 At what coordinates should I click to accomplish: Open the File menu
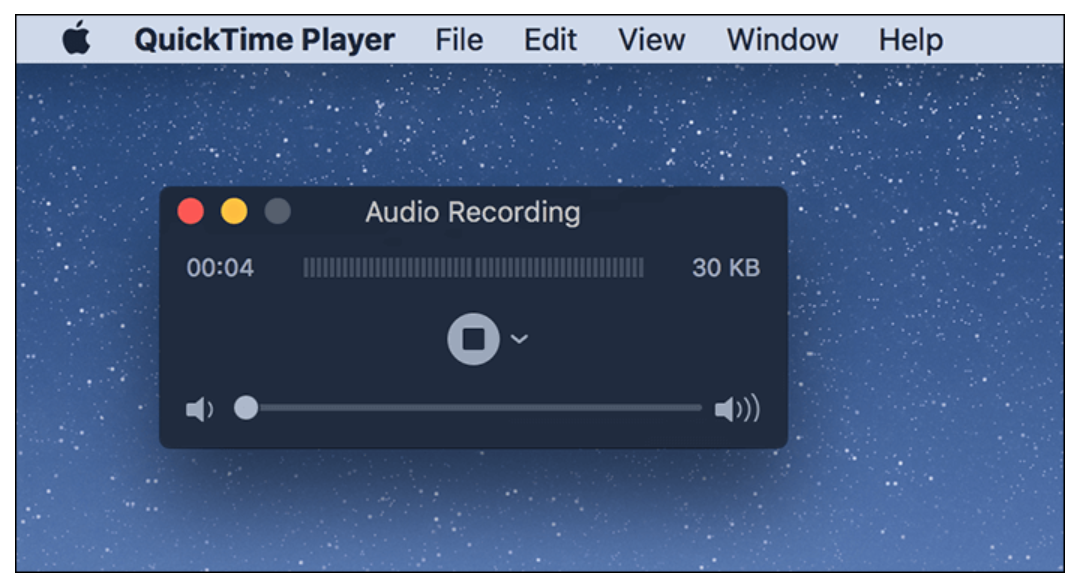tap(459, 40)
